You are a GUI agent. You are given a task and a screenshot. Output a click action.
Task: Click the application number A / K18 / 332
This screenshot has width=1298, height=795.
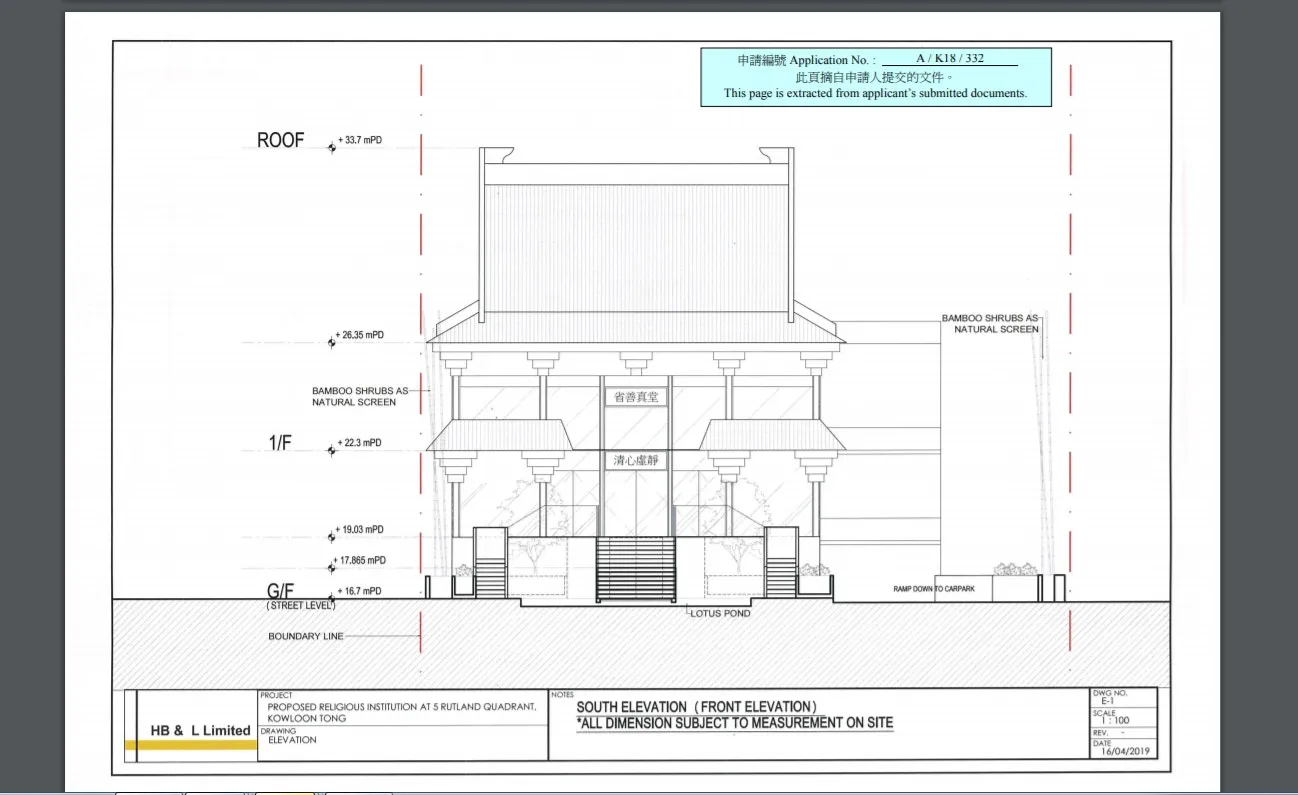point(949,59)
